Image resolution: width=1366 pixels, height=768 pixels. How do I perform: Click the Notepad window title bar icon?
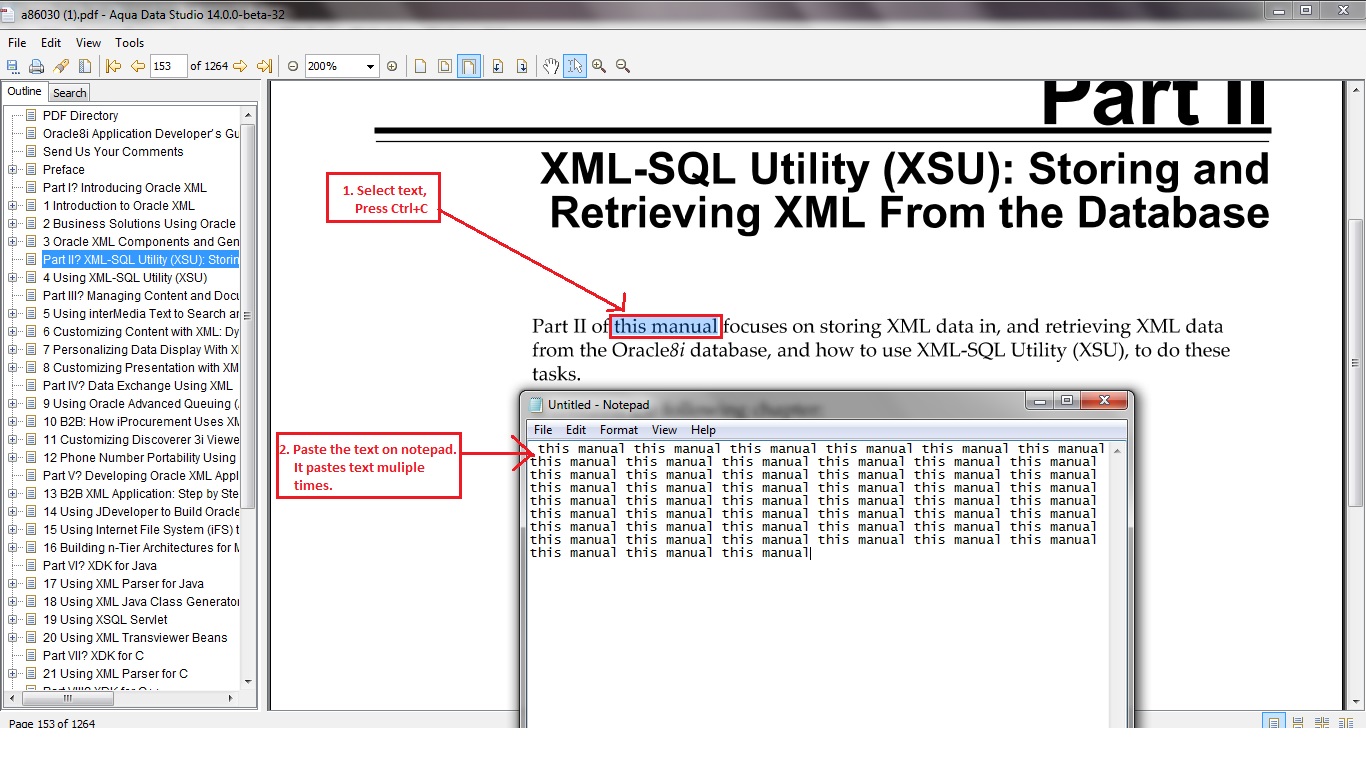[536, 404]
